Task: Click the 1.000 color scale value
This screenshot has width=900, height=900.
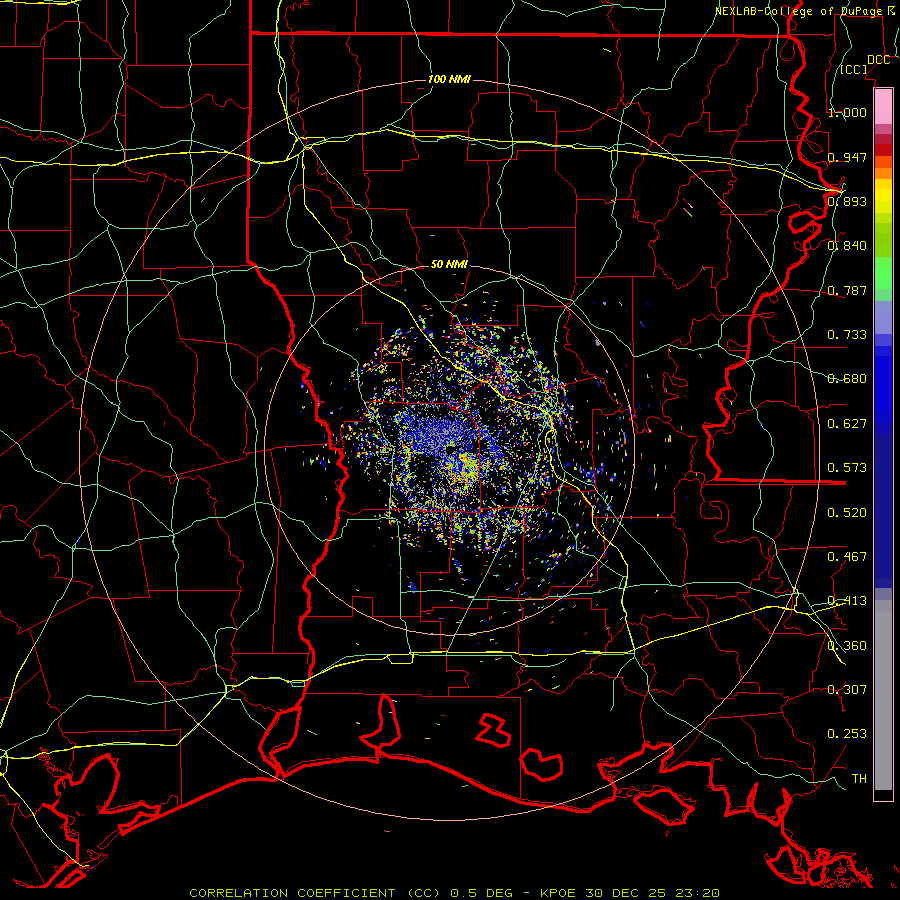Action: pos(847,112)
